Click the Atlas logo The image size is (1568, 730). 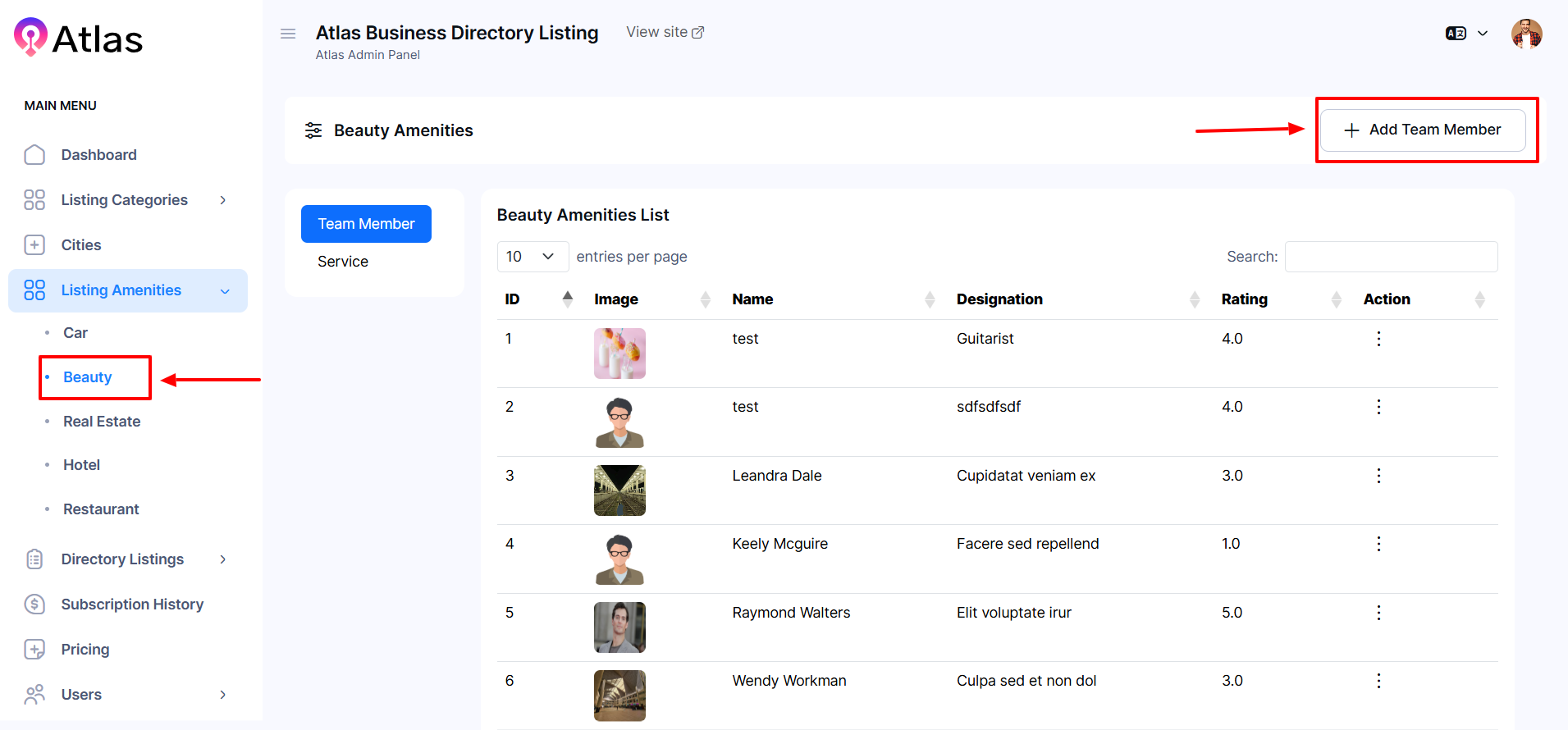pos(79,38)
